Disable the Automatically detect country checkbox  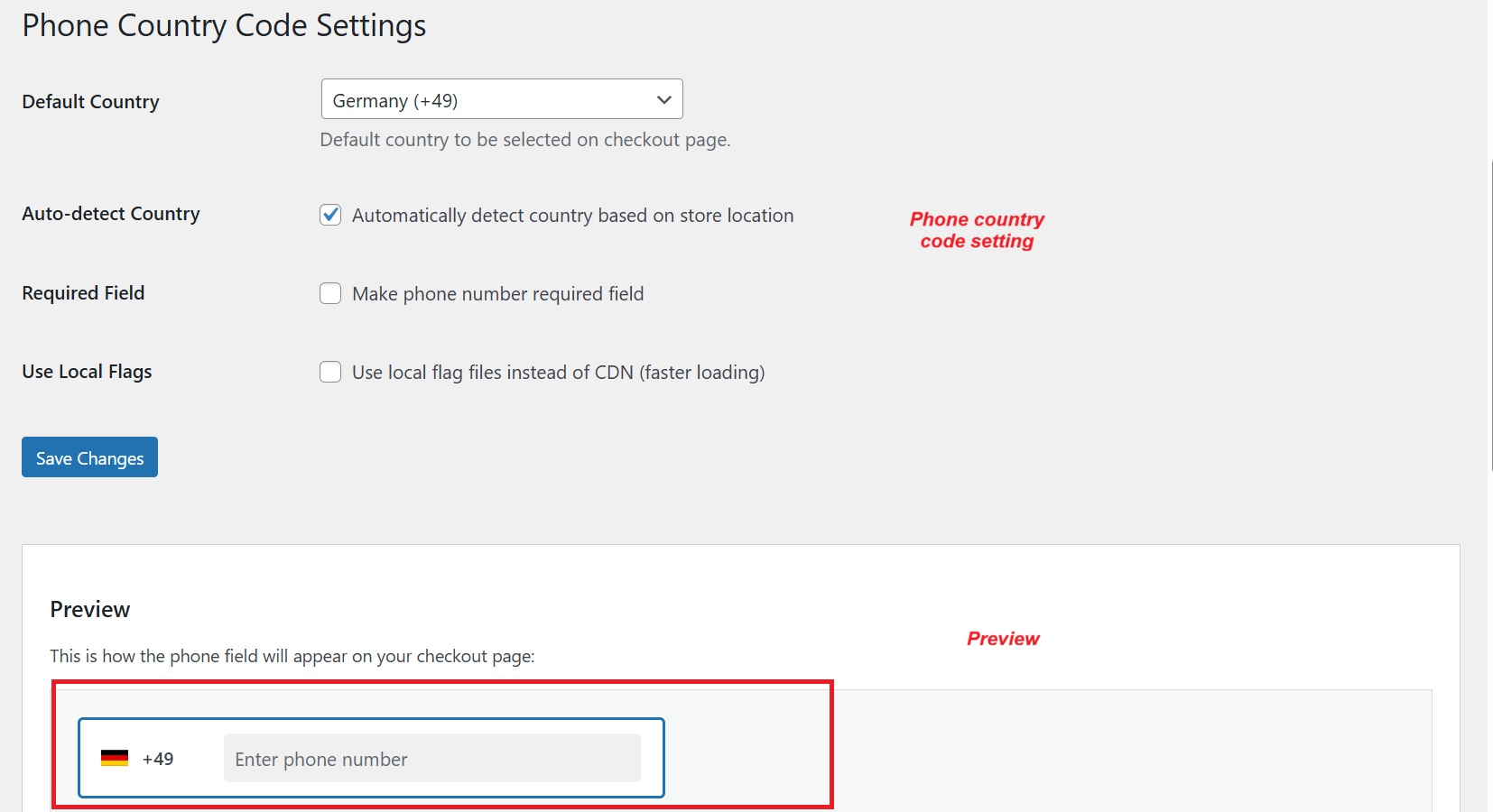[330, 215]
